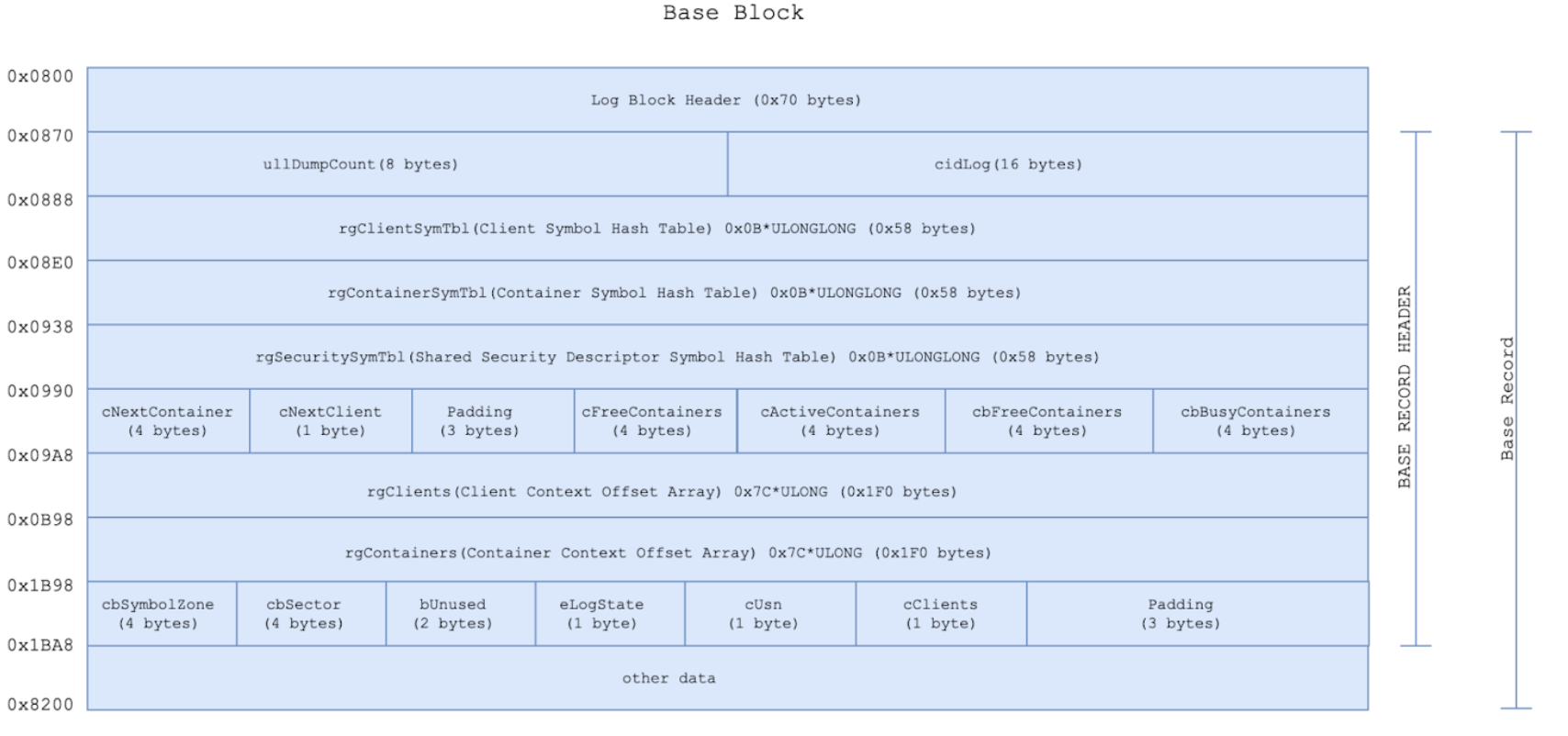Click the cActiveContainers (4 bytes) cell
Screen dimensions: 1568x736
point(841,420)
